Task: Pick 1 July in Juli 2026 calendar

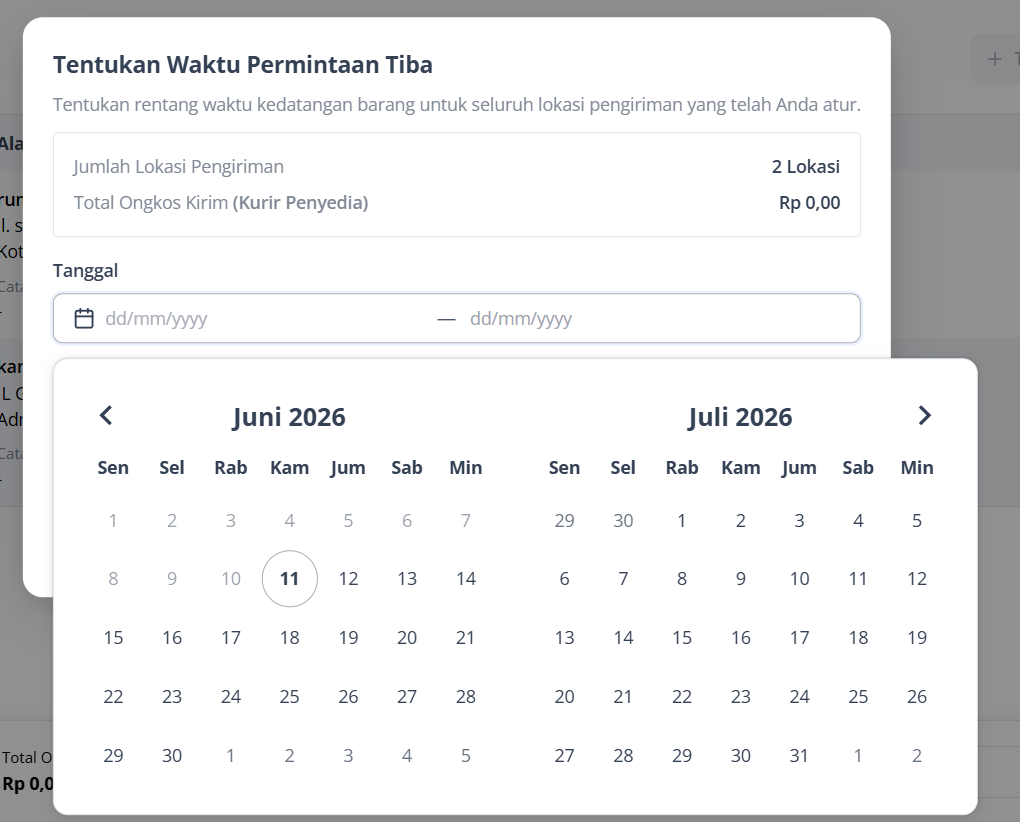Action: (x=682, y=520)
